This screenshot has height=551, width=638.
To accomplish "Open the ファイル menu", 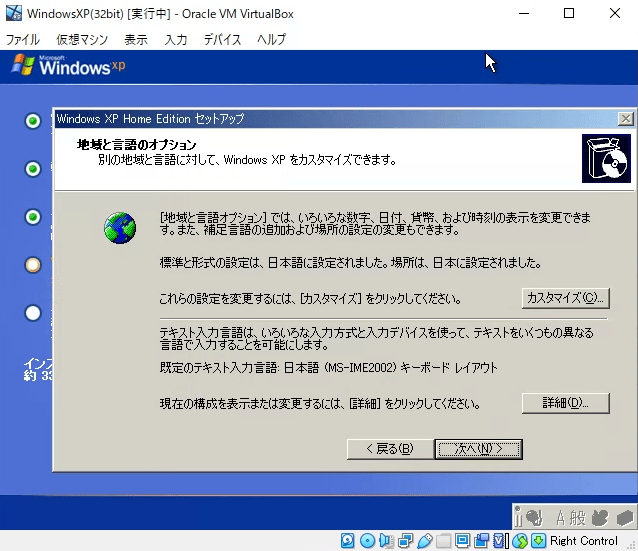I will click(x=22, y=39).
